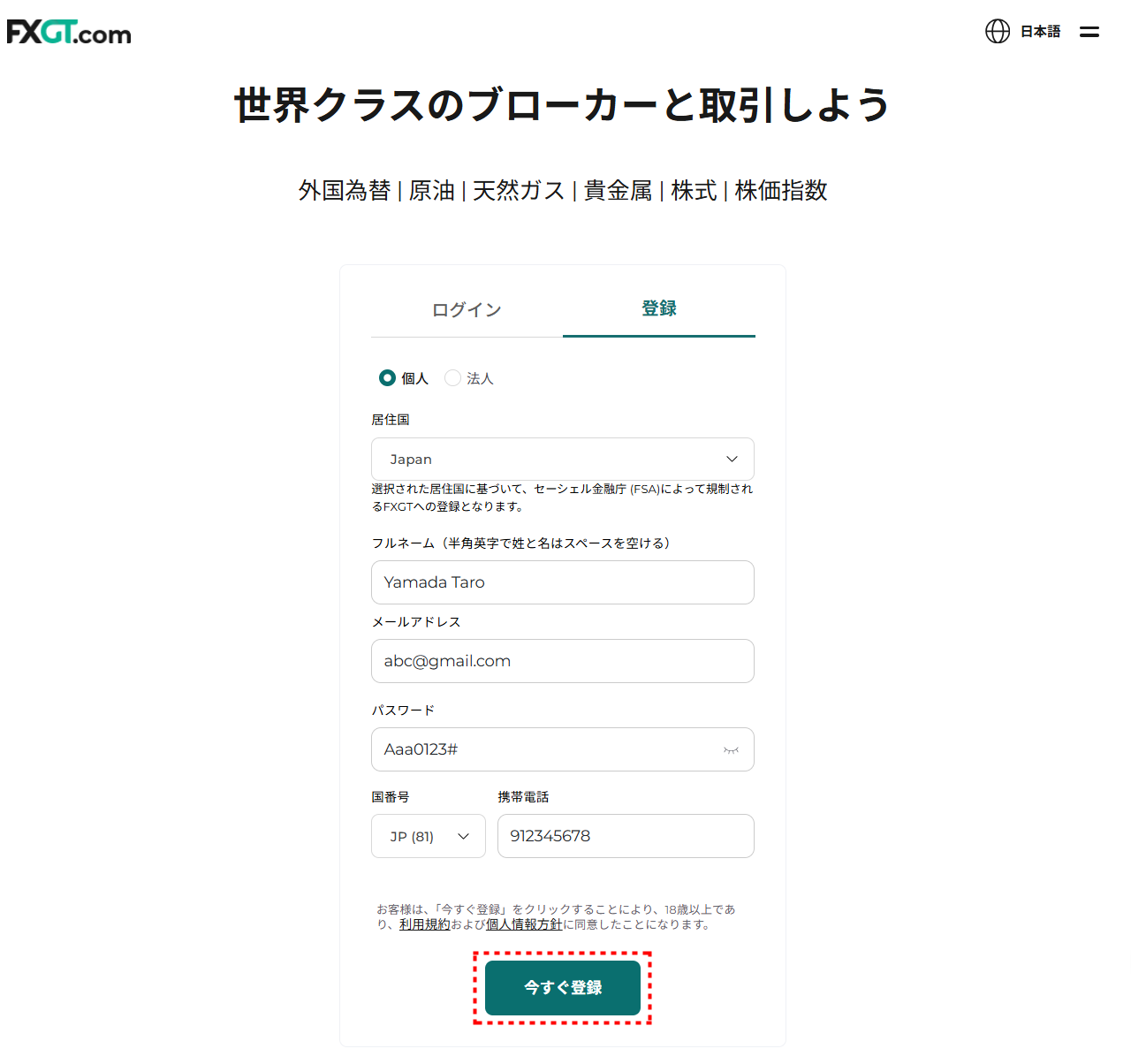Click the full name field Yamada Taro
1131x1064 pixels.
point(562,582)
